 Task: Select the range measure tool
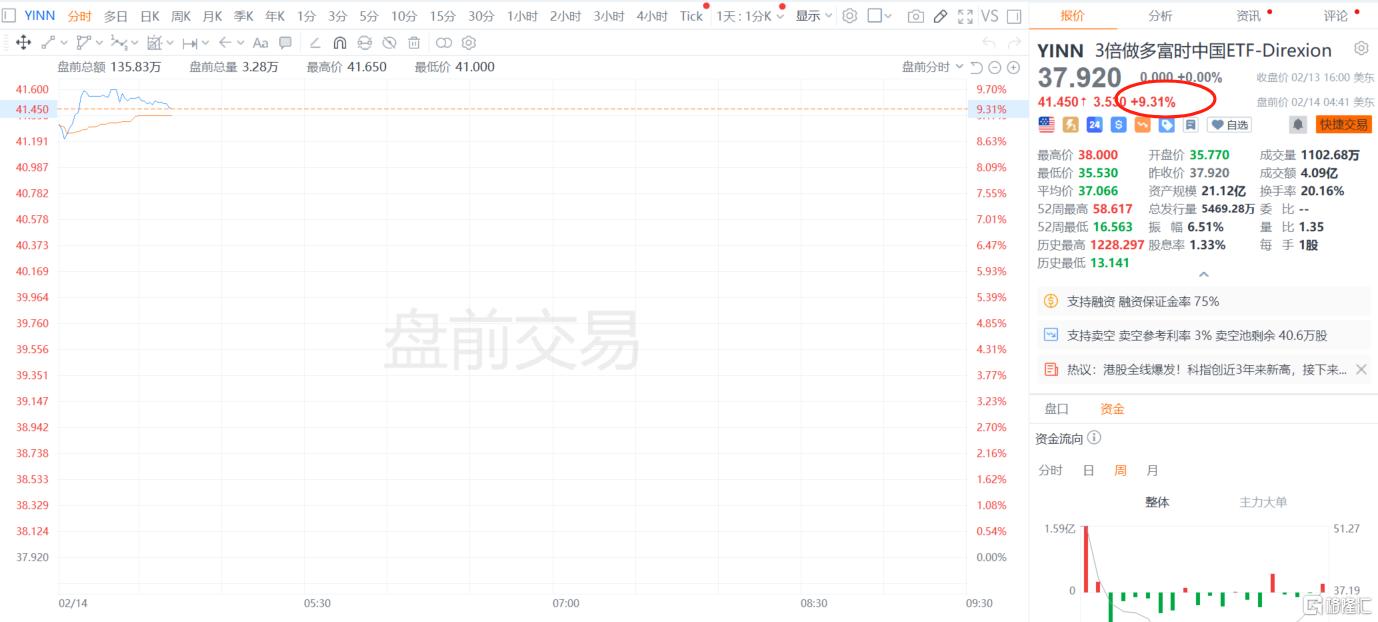pos(189,43)
